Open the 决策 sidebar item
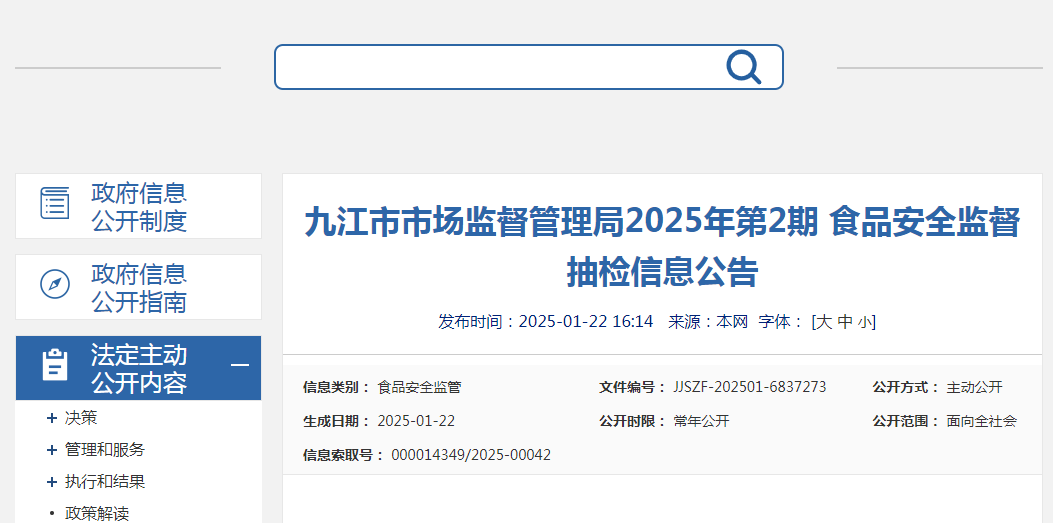Viewport: 1053px width, 523px height. tap(81, 418)
